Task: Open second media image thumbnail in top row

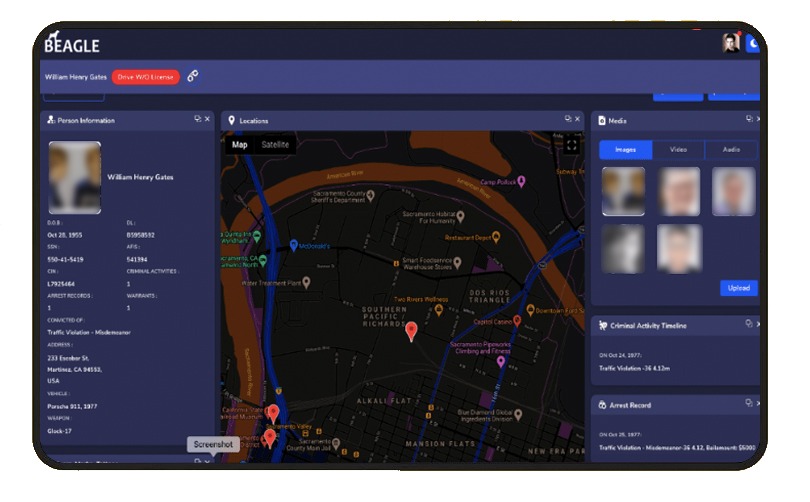Action: point(679,191)
